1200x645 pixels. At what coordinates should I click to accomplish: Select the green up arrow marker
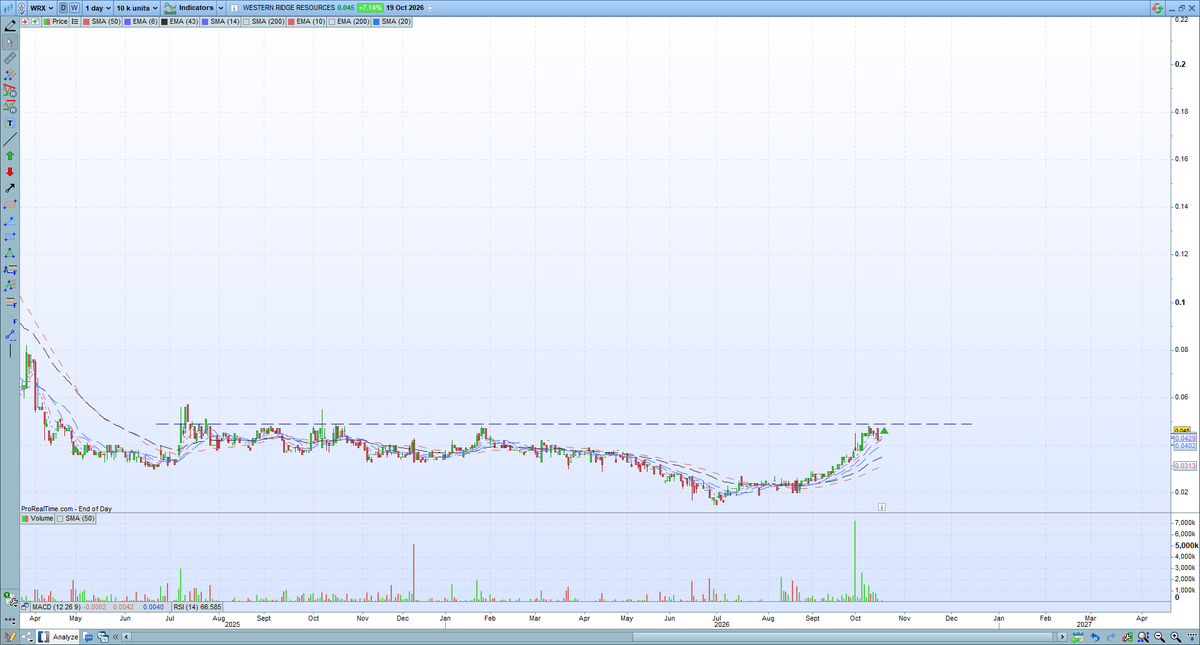click(10, 156)
